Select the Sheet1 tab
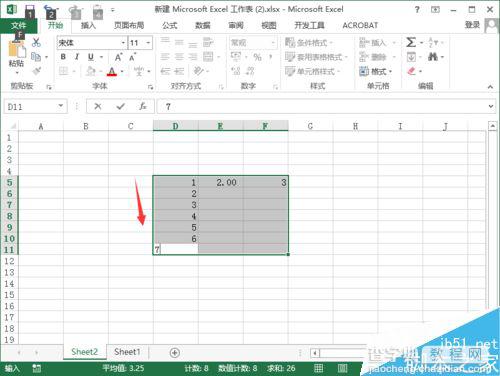This screenshot has height=376, width=500. 127,352
